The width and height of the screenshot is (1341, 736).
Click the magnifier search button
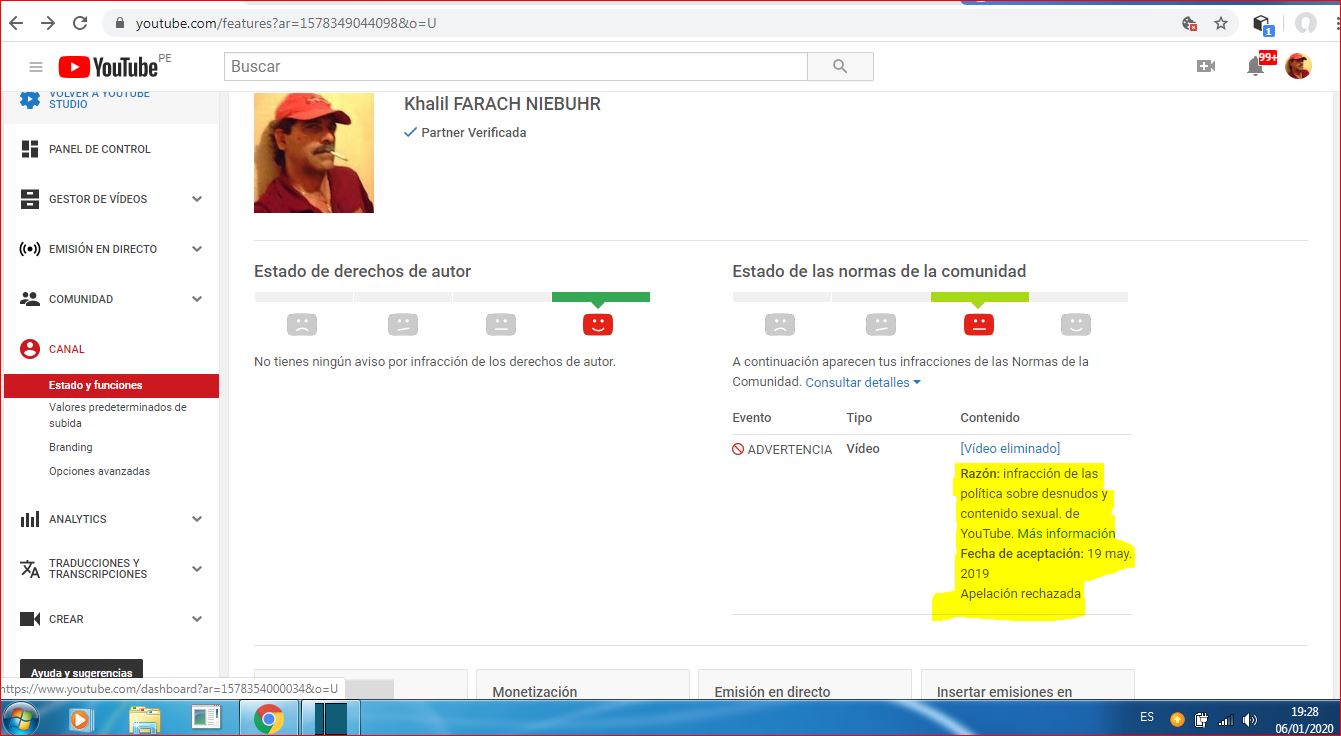(840, 67)
